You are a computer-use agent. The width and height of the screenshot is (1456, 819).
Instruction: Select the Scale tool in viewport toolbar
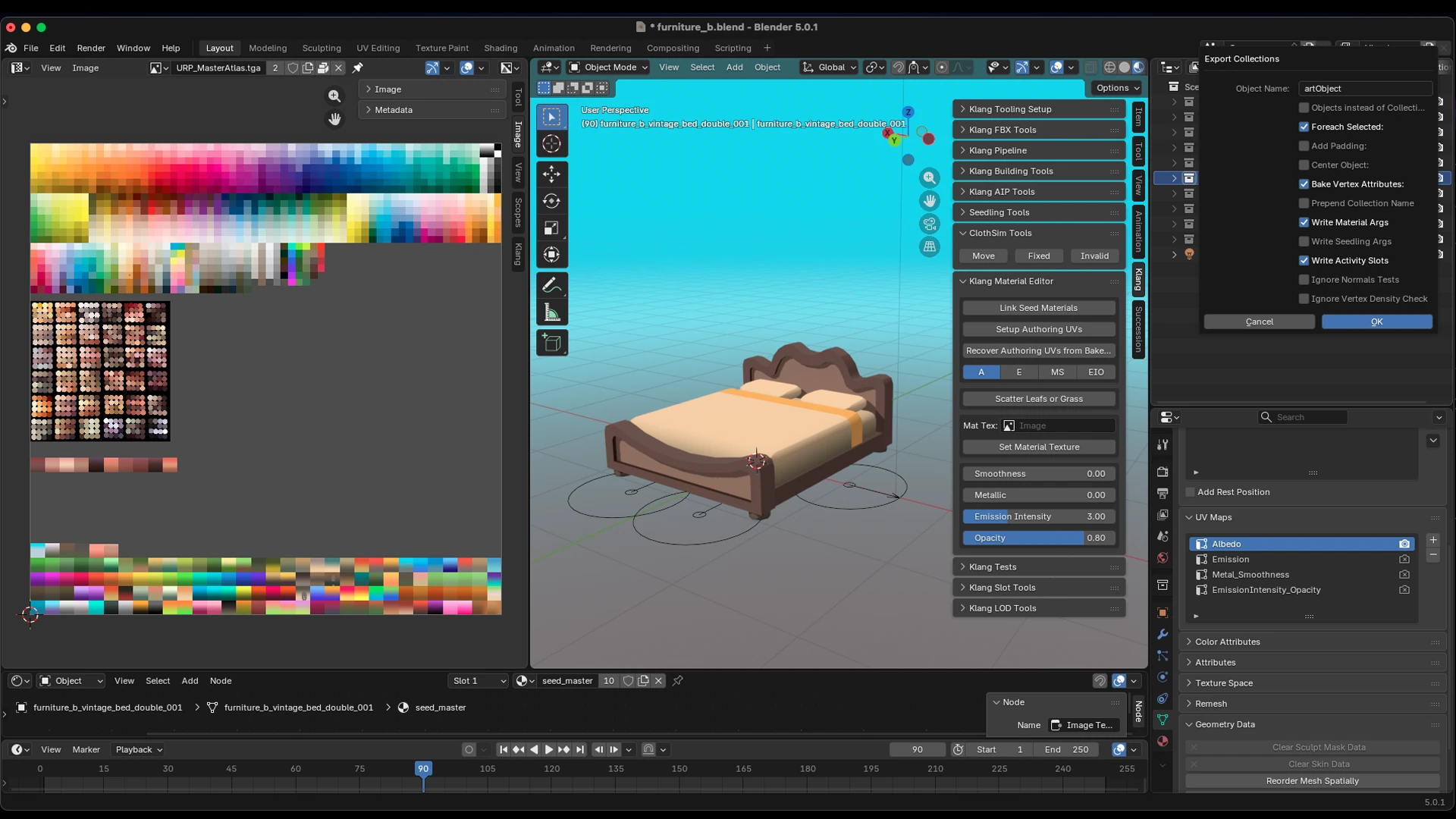551,228
